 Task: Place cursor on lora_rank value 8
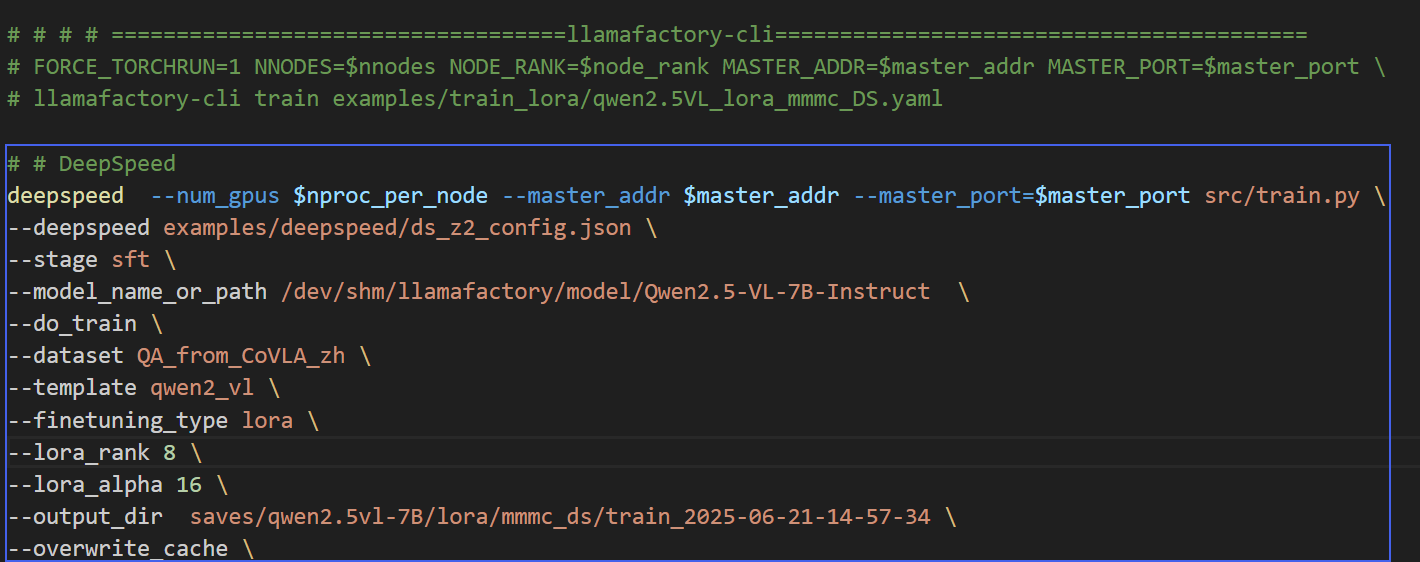(x=169, y=453)
